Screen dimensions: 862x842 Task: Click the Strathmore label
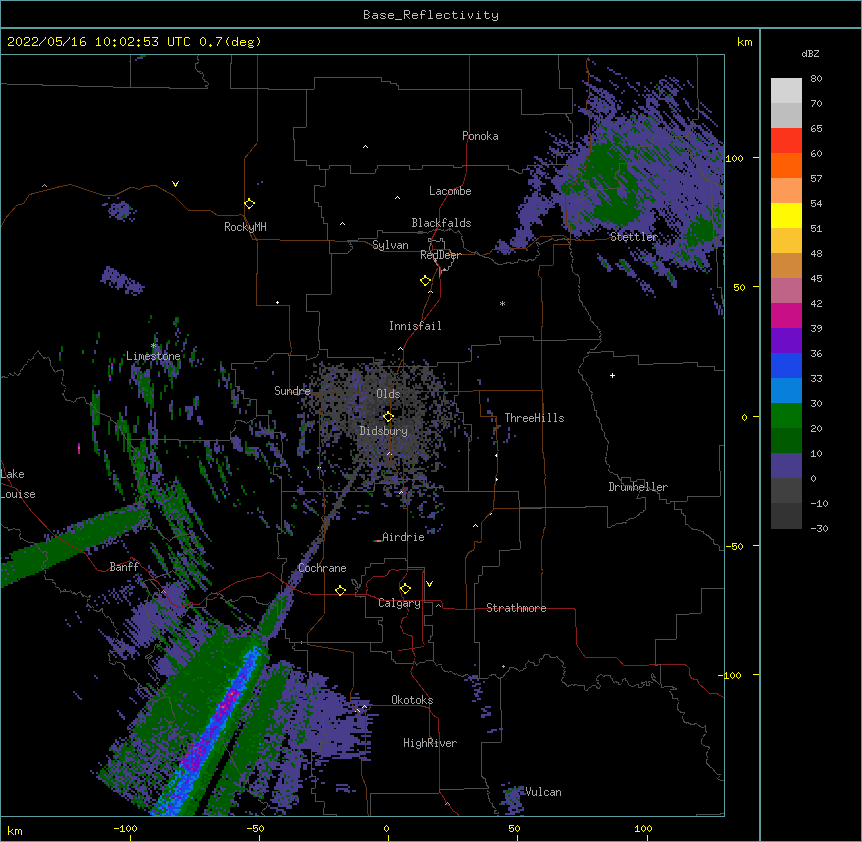point(516,608)
